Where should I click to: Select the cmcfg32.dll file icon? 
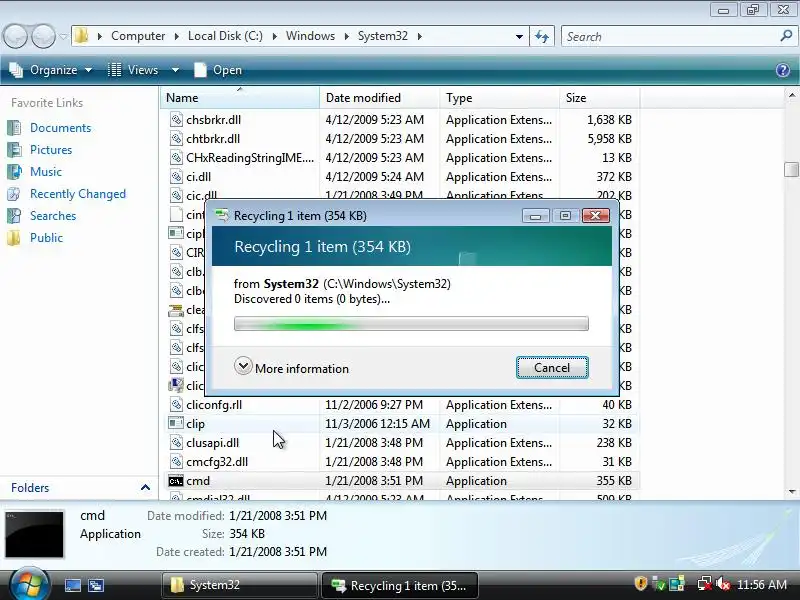pos(176,462)
